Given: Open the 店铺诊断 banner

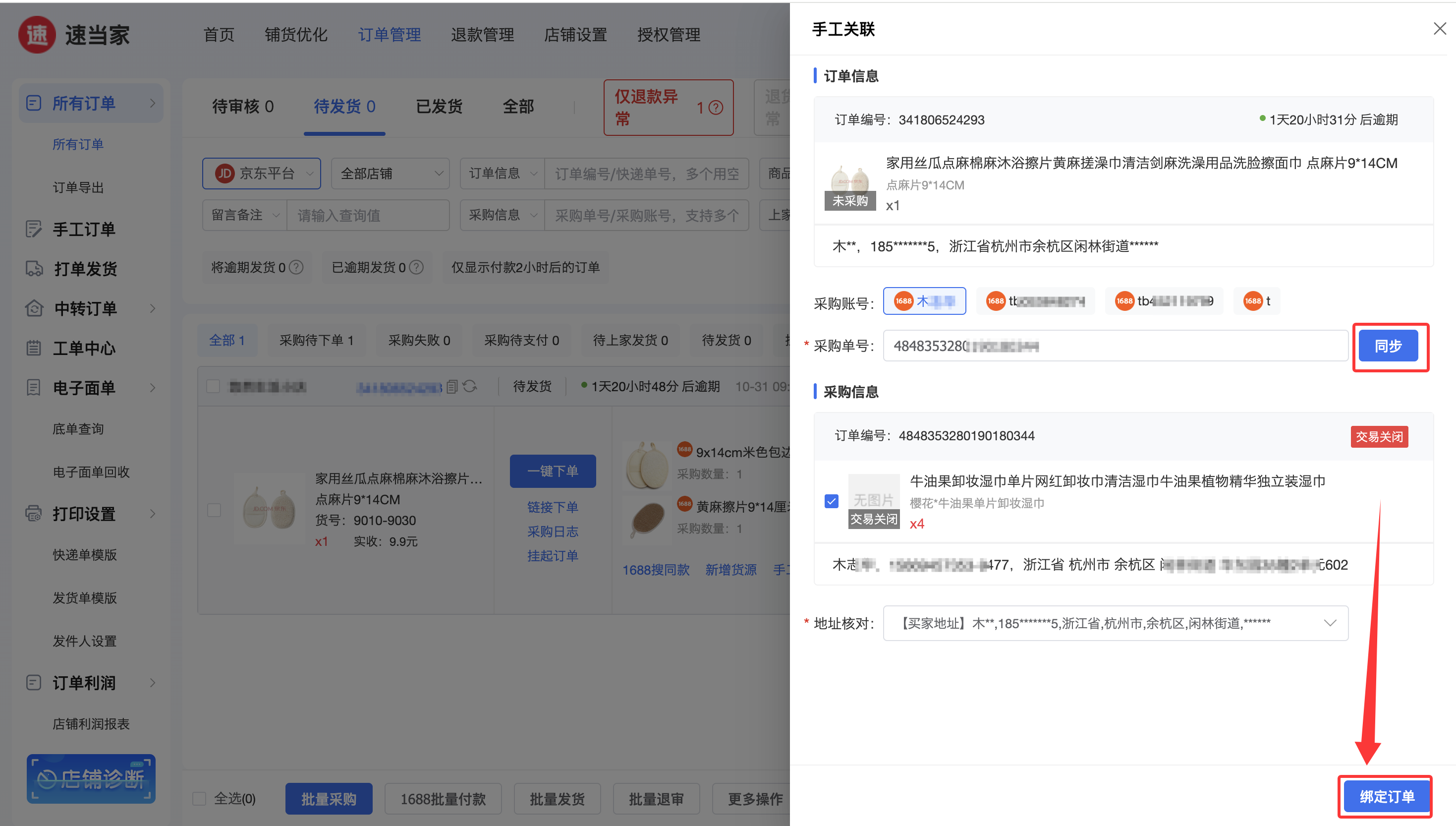Looking at the screenshot, I should point(91,779).
